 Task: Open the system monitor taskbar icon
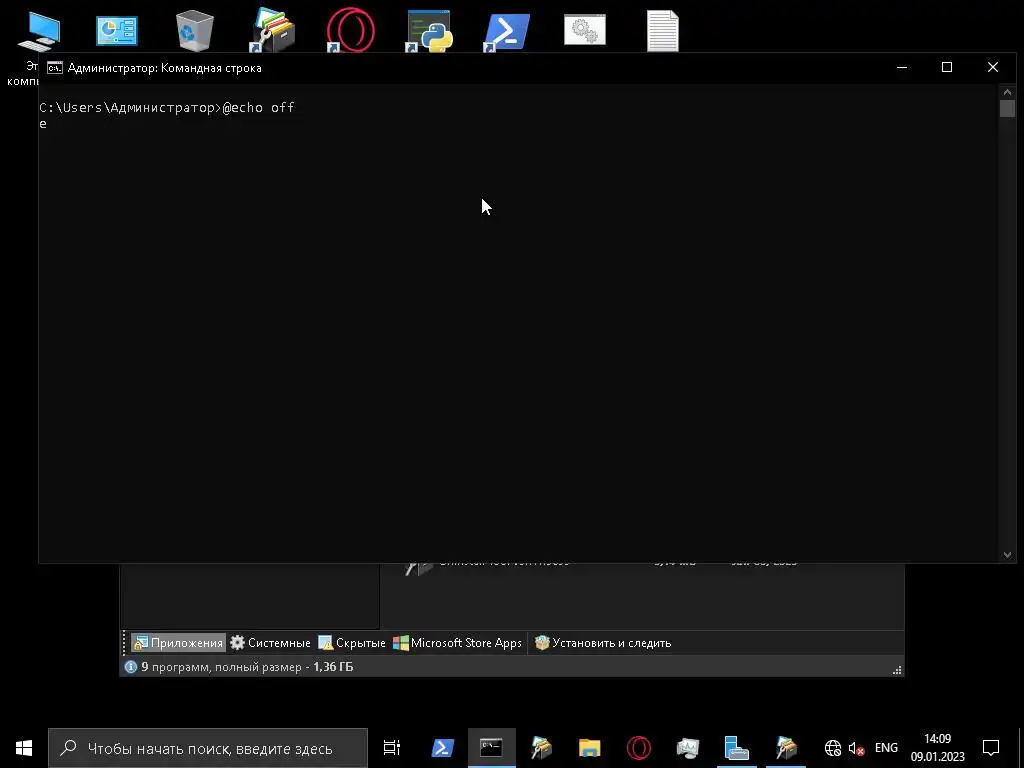688,748
